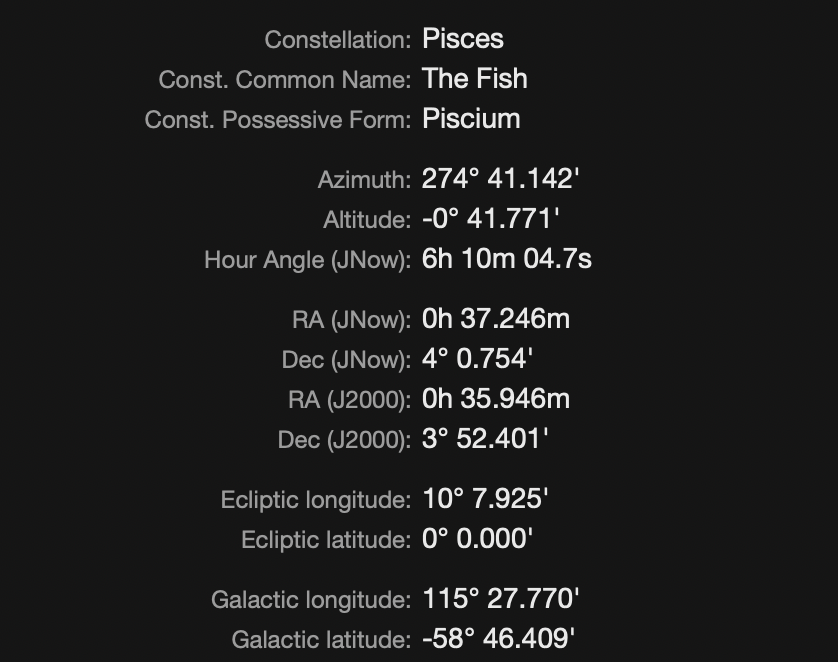Click the Constellation value Pisces
This screenshot has width=838, height=662.
coord(462,39)
